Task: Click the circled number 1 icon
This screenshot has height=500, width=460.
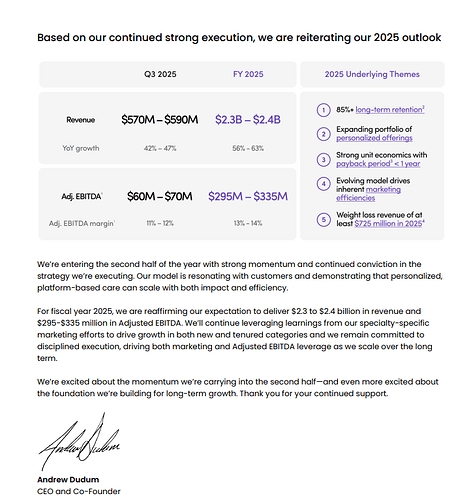Action: tap(323, 110)
